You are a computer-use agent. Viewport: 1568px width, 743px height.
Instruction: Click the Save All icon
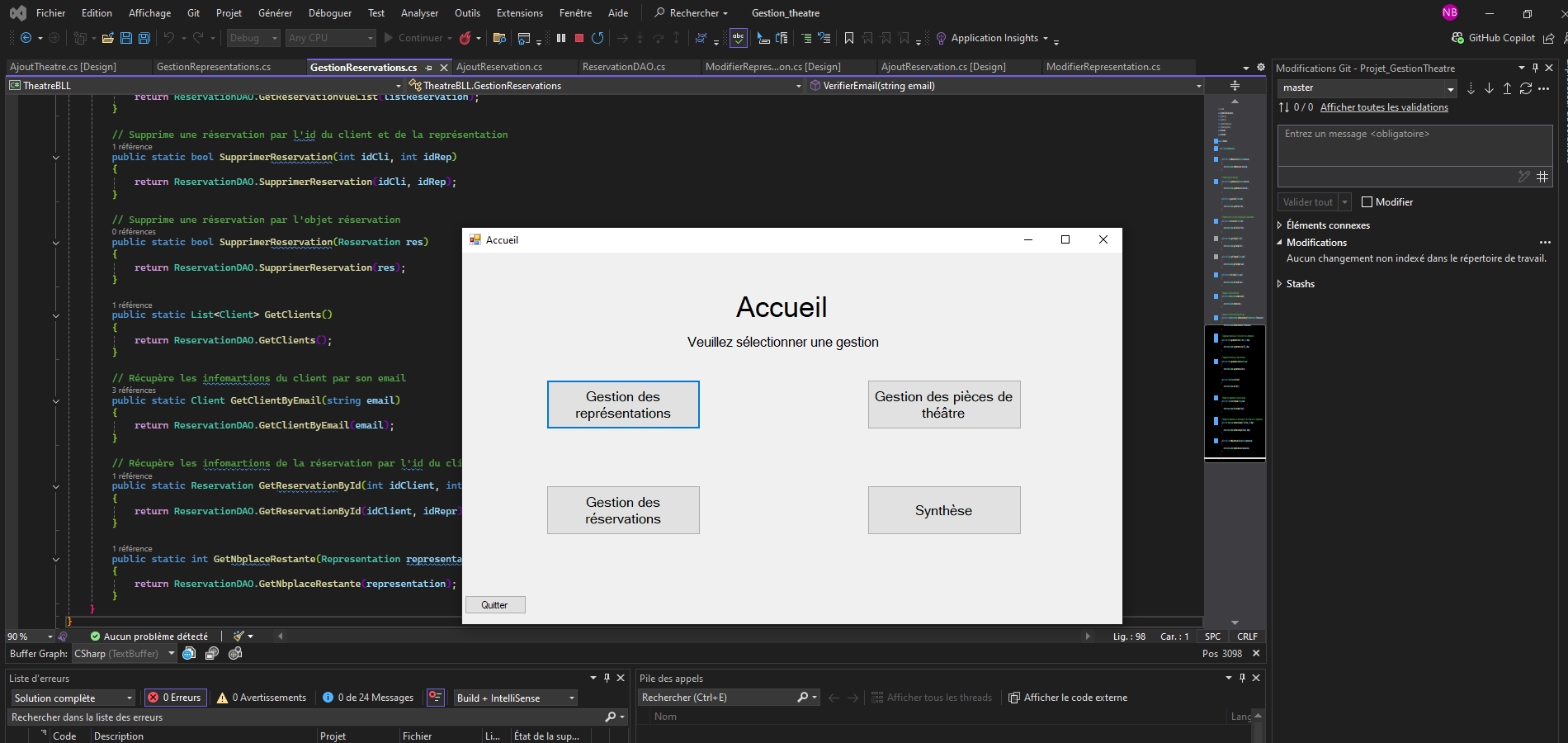point(144,38)
